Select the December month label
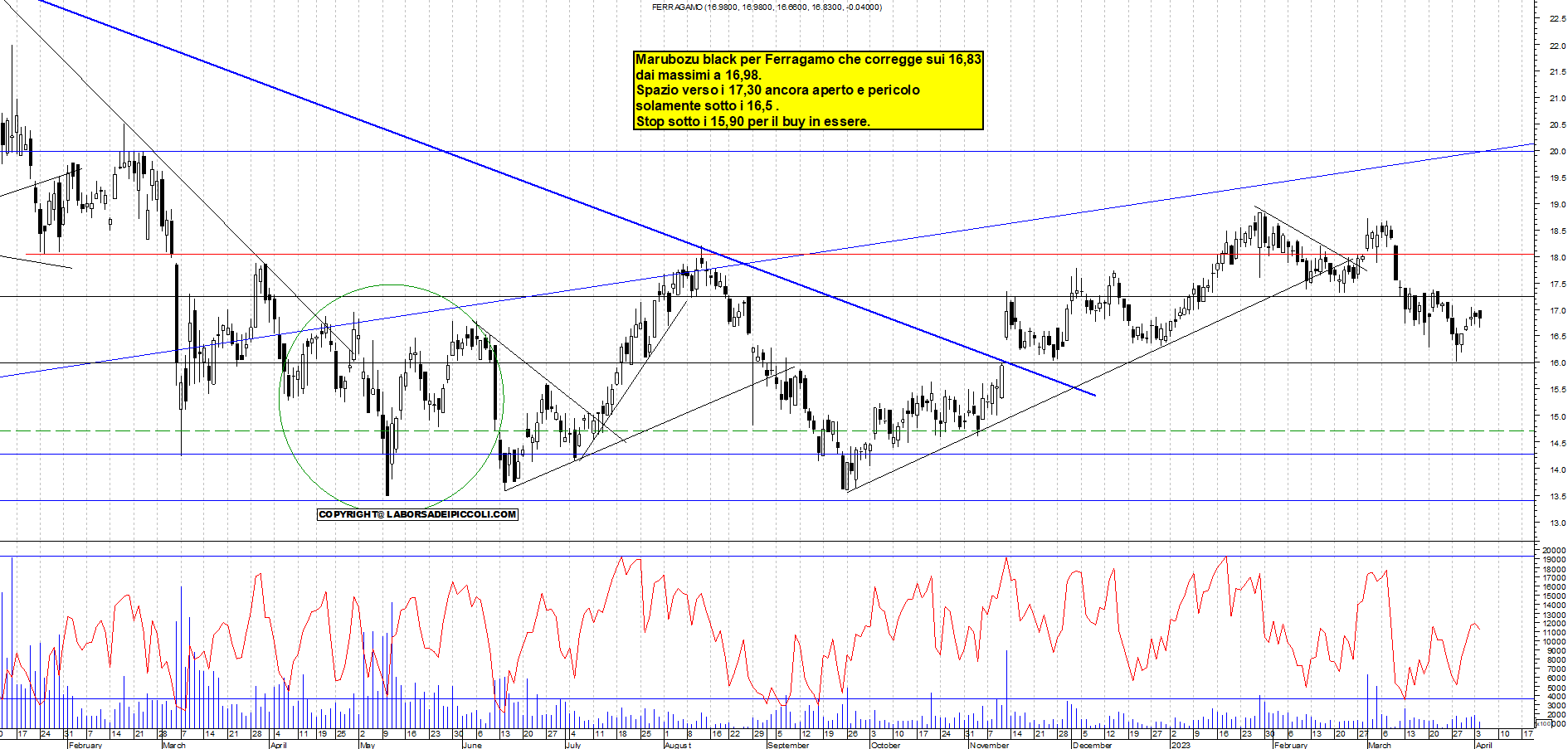 [x=1093, y=745]
